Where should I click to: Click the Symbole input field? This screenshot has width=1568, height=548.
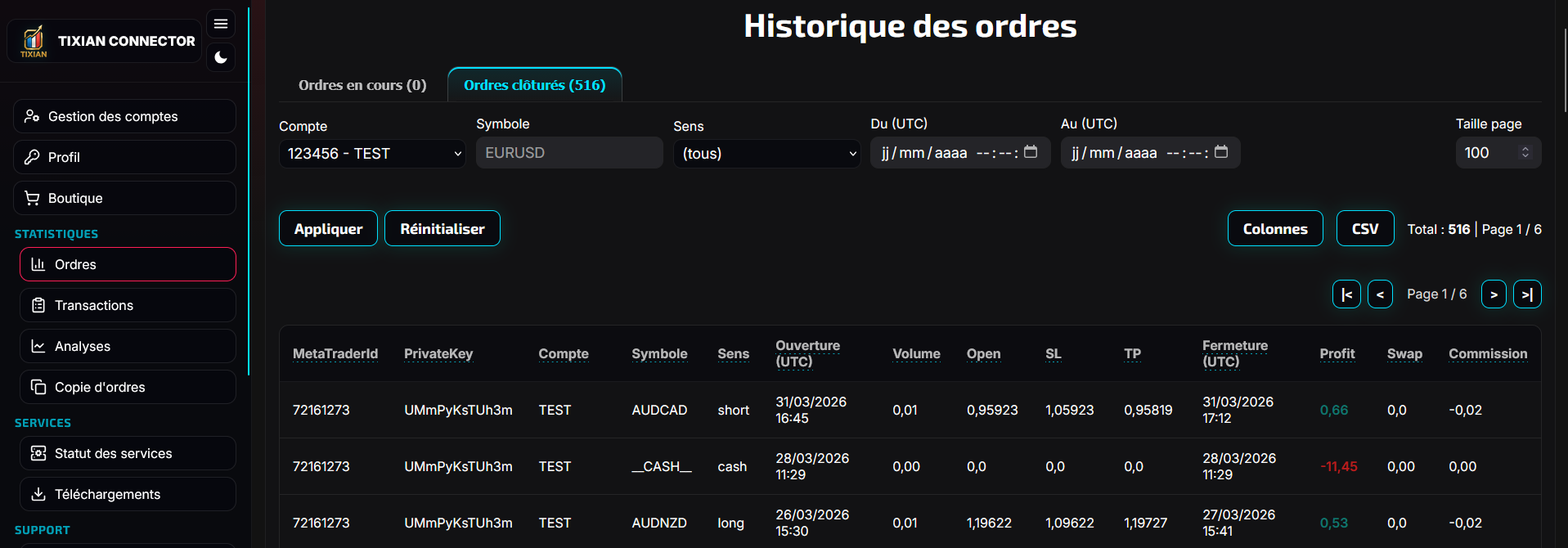coord(569,153)
